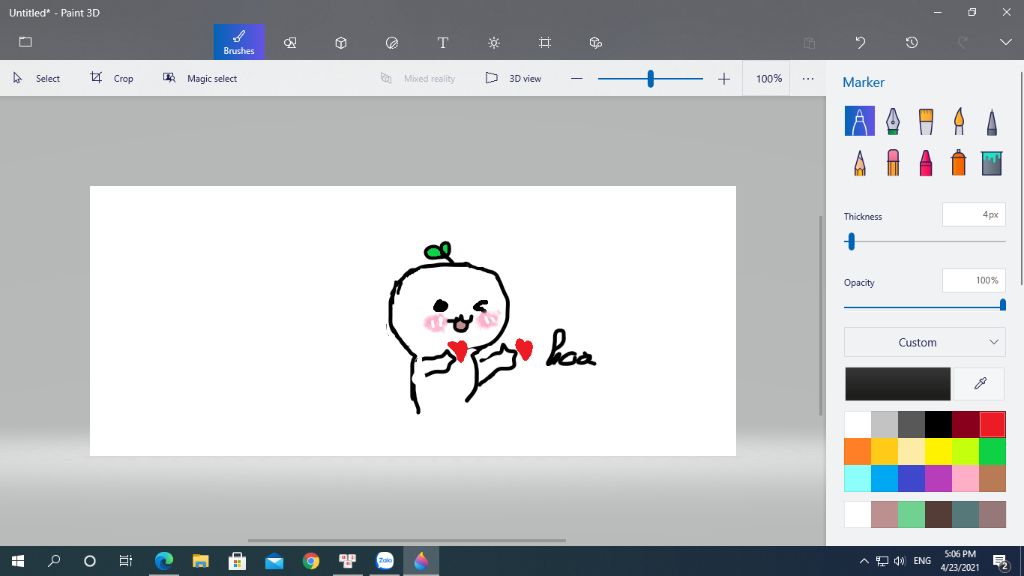
Task: Pick the dark red color swatch
Action: point(965,425)
